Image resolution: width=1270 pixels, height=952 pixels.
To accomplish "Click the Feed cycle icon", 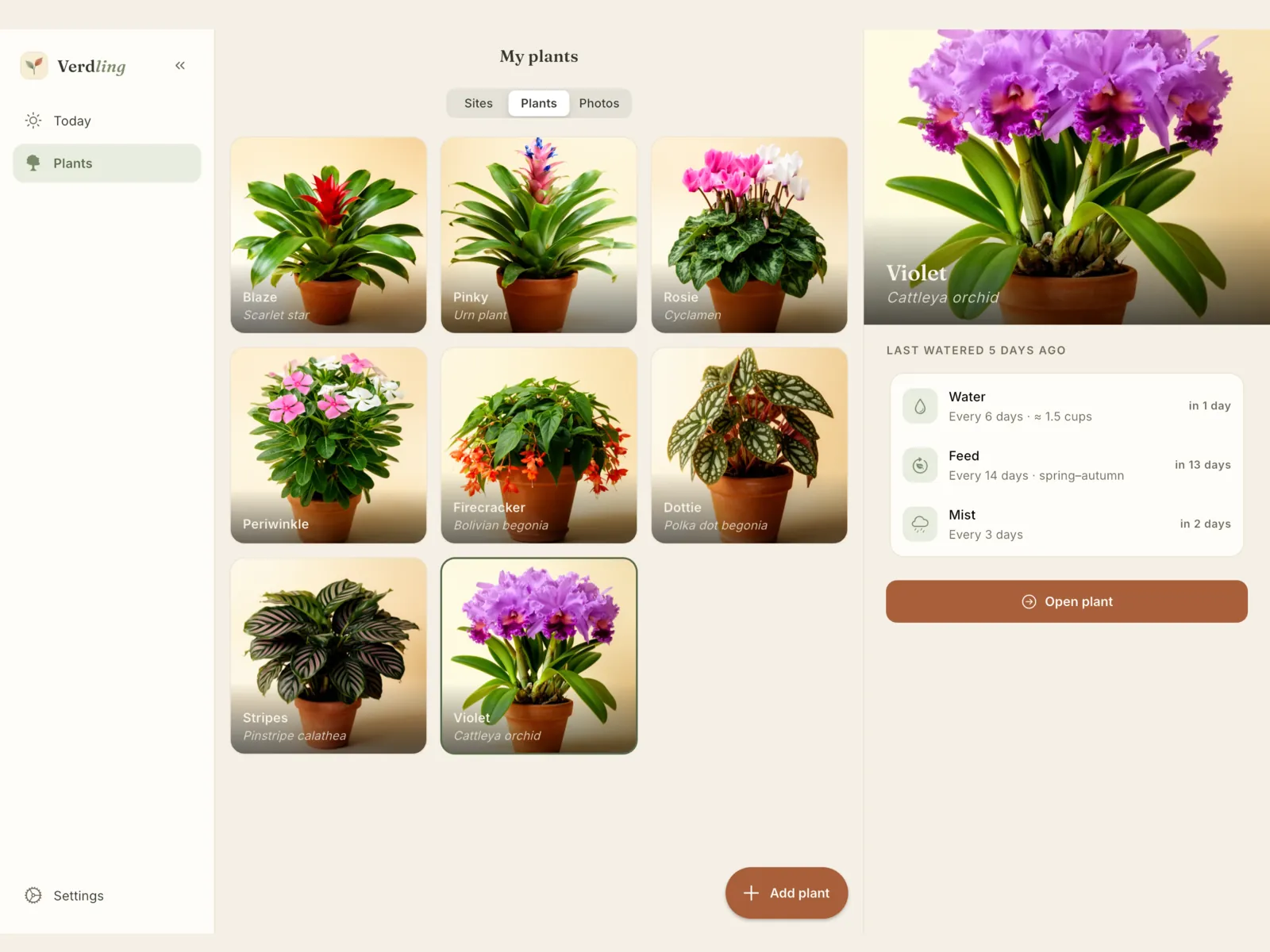I will tap(920, 465).
